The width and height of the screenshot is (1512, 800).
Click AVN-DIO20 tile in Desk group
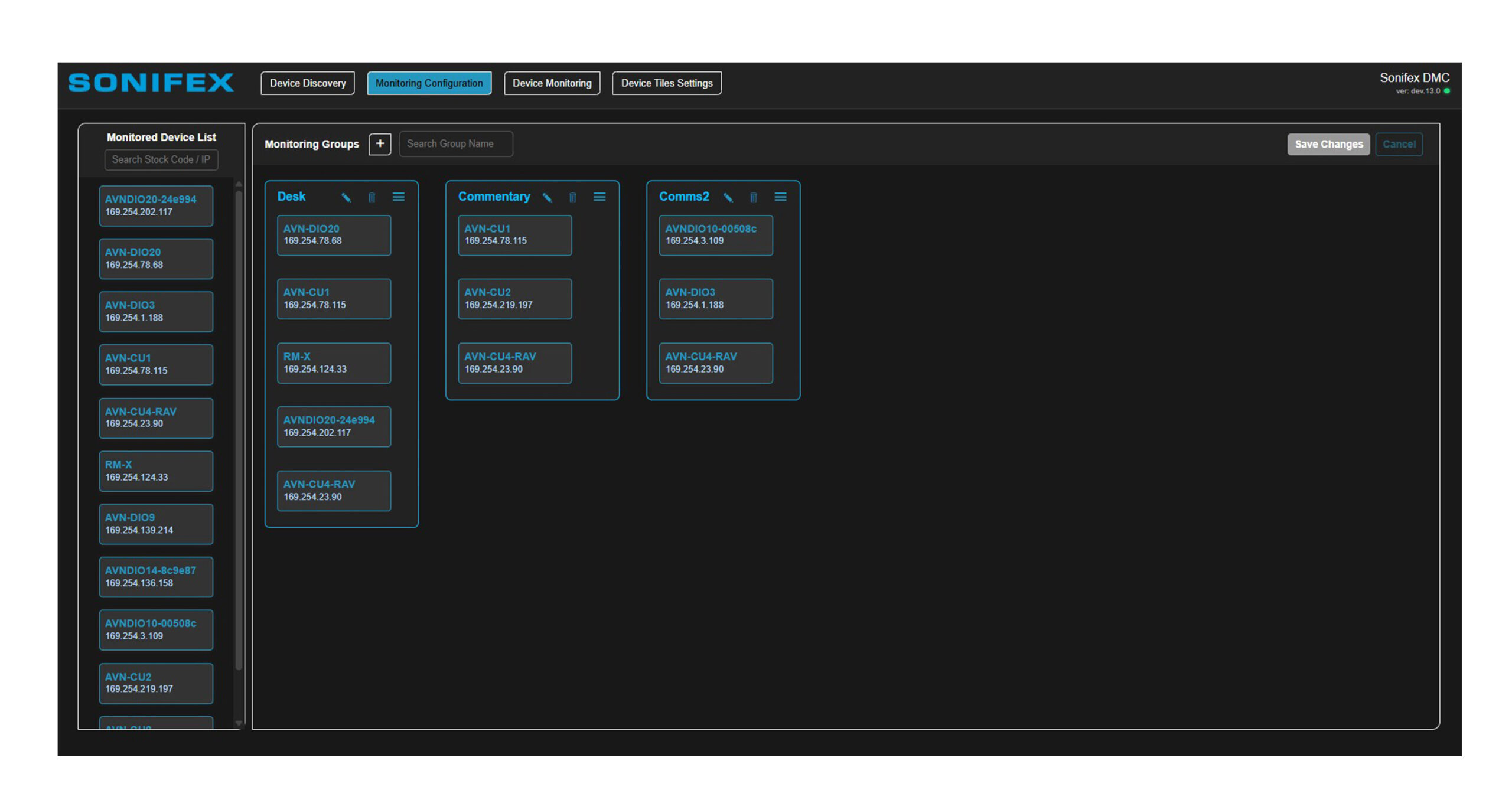(x=334, y=235)
